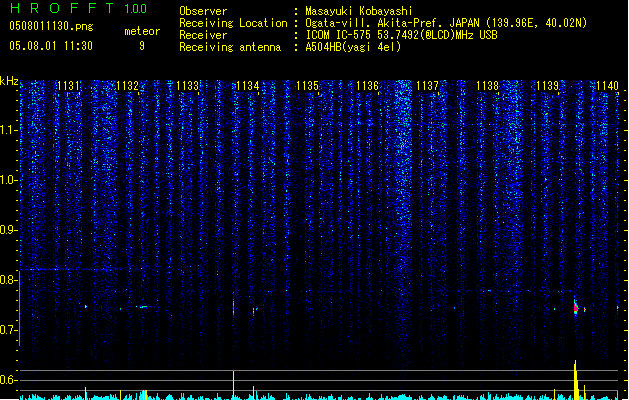Click the 1138 time marker
Viewport: 629px width, 400px height.
pos(487,86)
